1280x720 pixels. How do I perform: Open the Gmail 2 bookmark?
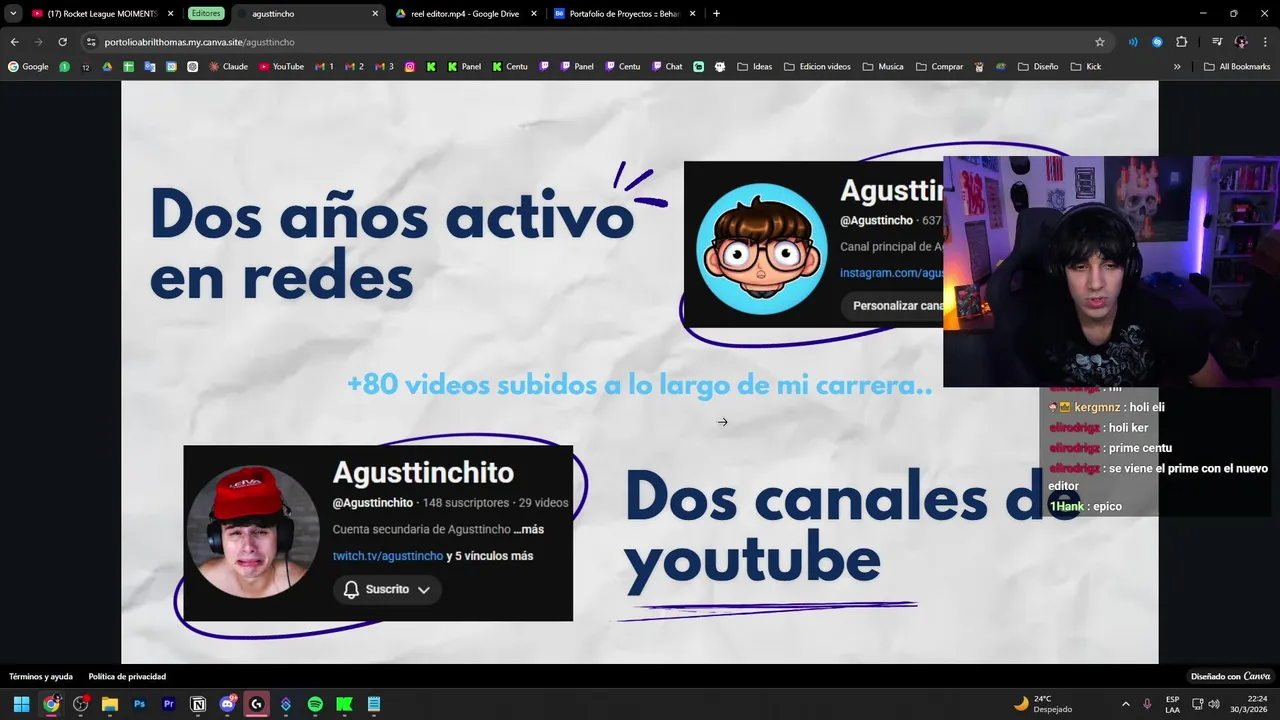pos(354,67)
